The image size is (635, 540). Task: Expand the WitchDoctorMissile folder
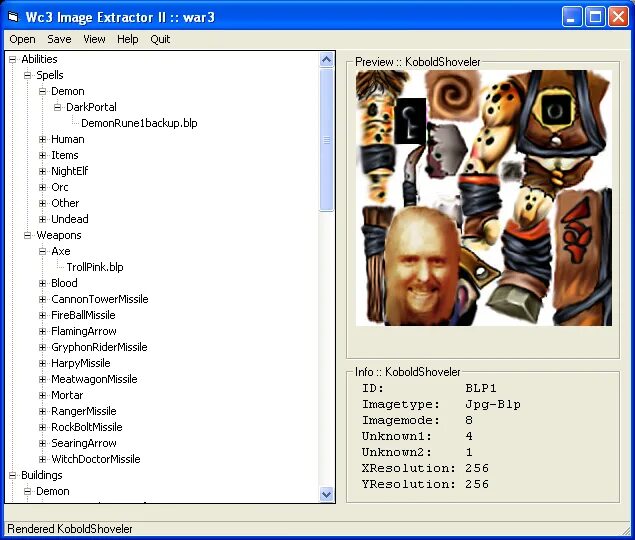pos(43,459)
